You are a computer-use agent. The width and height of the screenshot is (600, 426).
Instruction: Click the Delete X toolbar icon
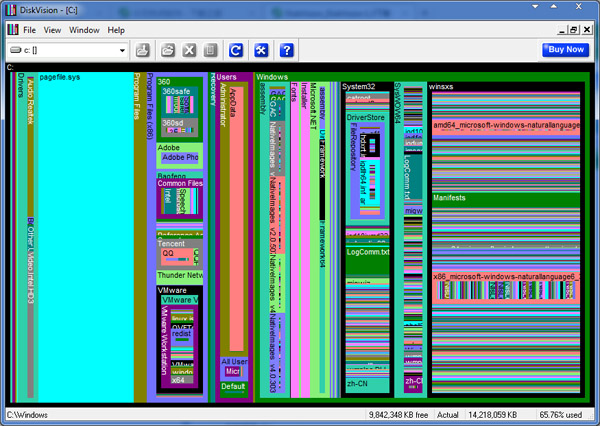(188, 50)
